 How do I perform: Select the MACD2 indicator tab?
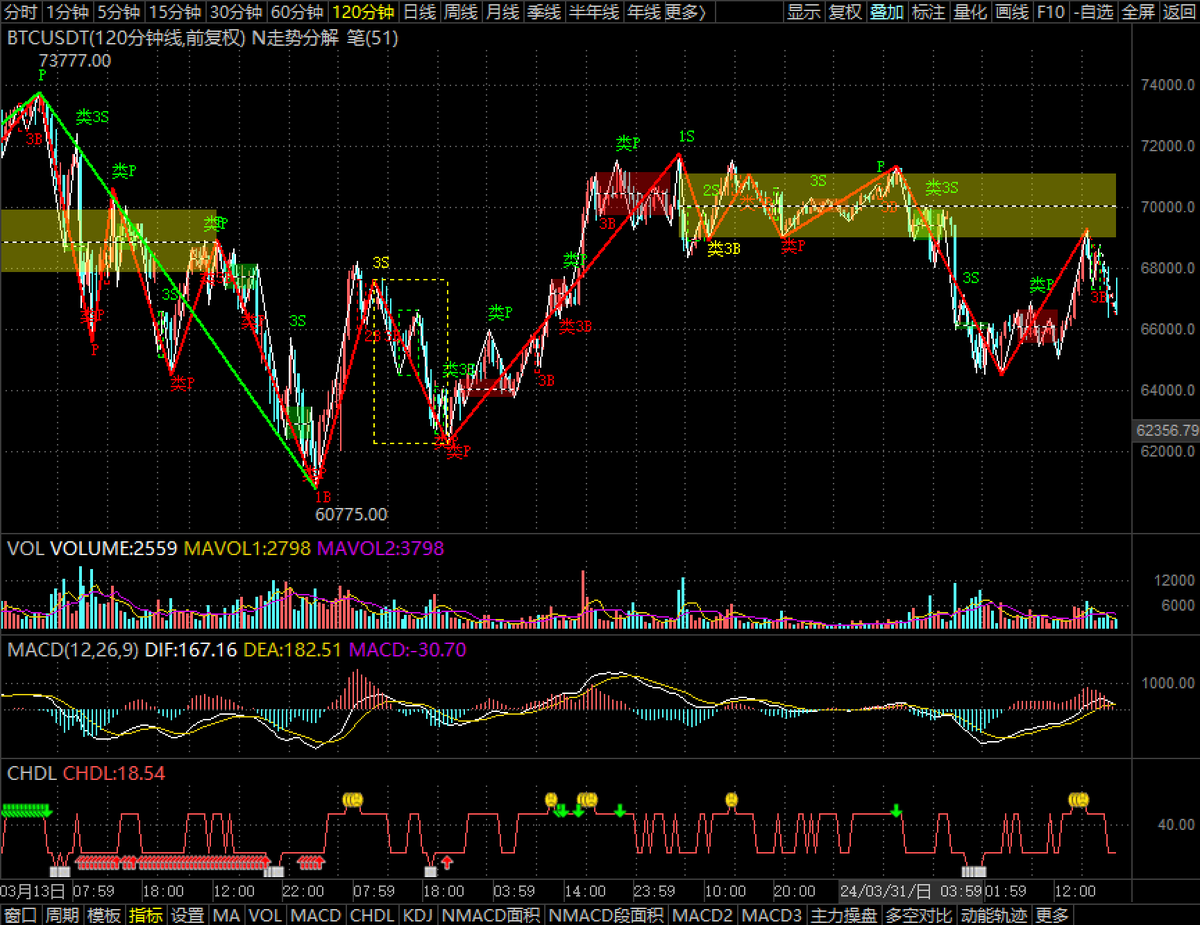703,915
